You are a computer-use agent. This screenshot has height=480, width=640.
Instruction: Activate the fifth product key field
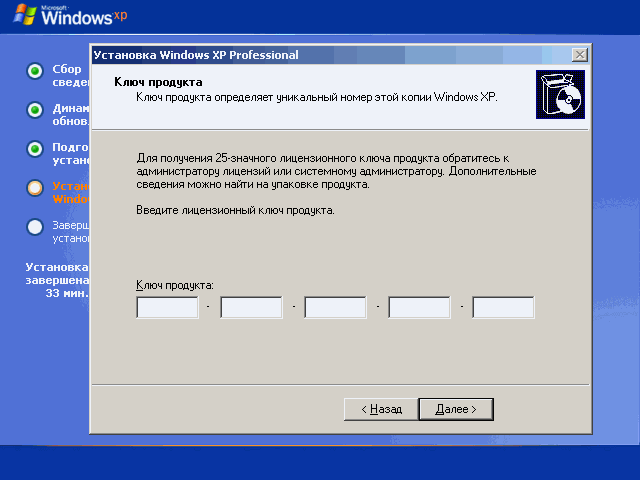pos(503,307)
